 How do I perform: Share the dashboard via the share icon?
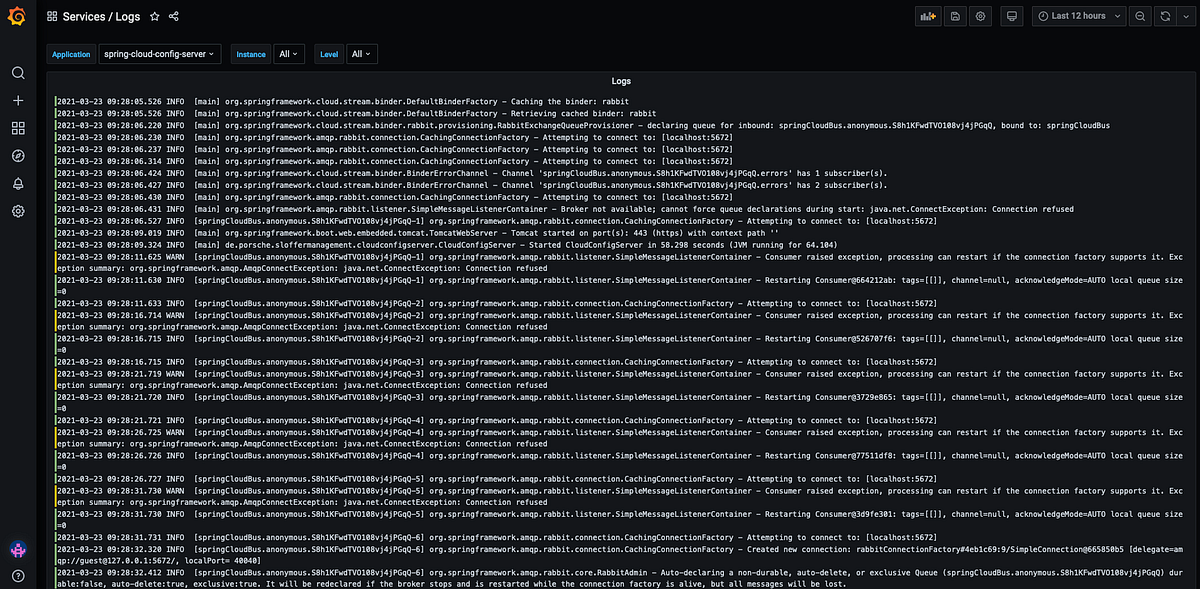pyautogui.click(x=174, y=16)
